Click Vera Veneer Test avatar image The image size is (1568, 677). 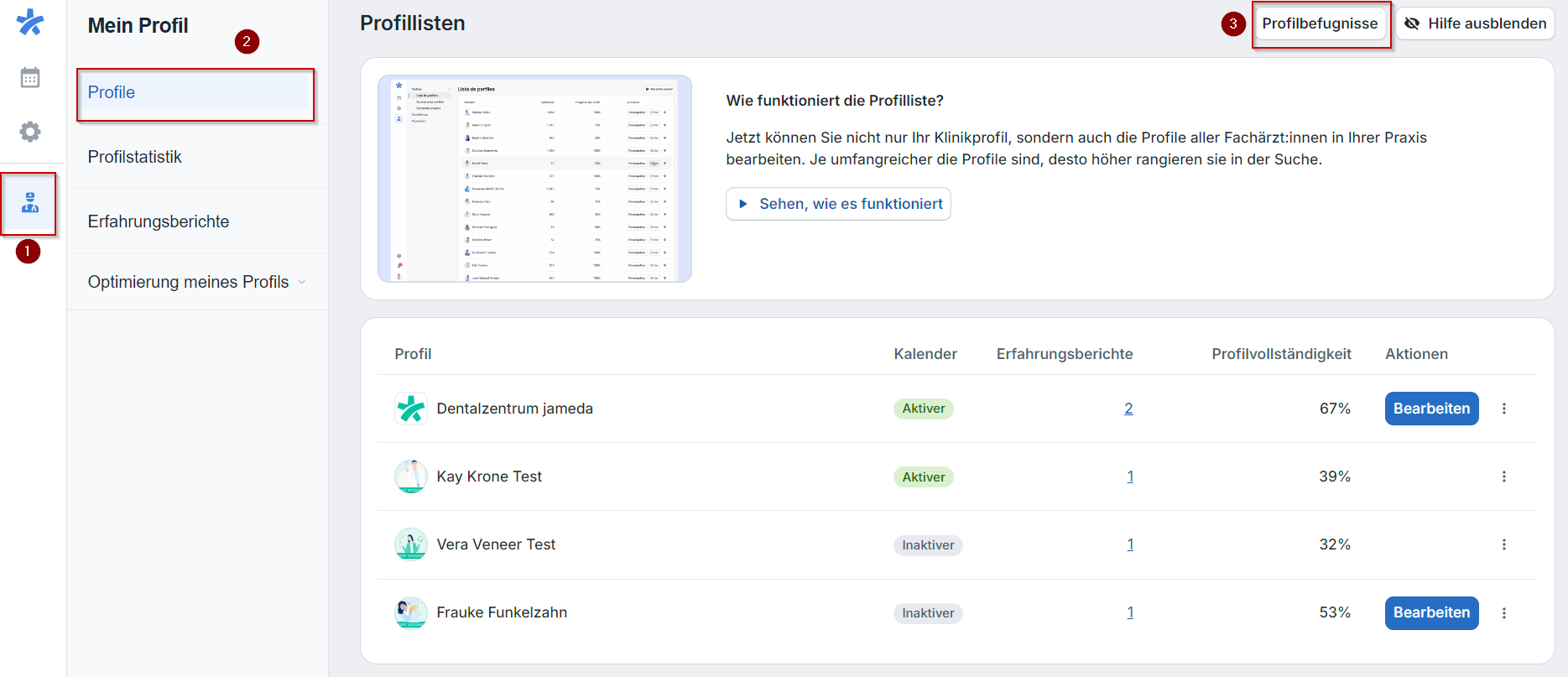(411, 544)
